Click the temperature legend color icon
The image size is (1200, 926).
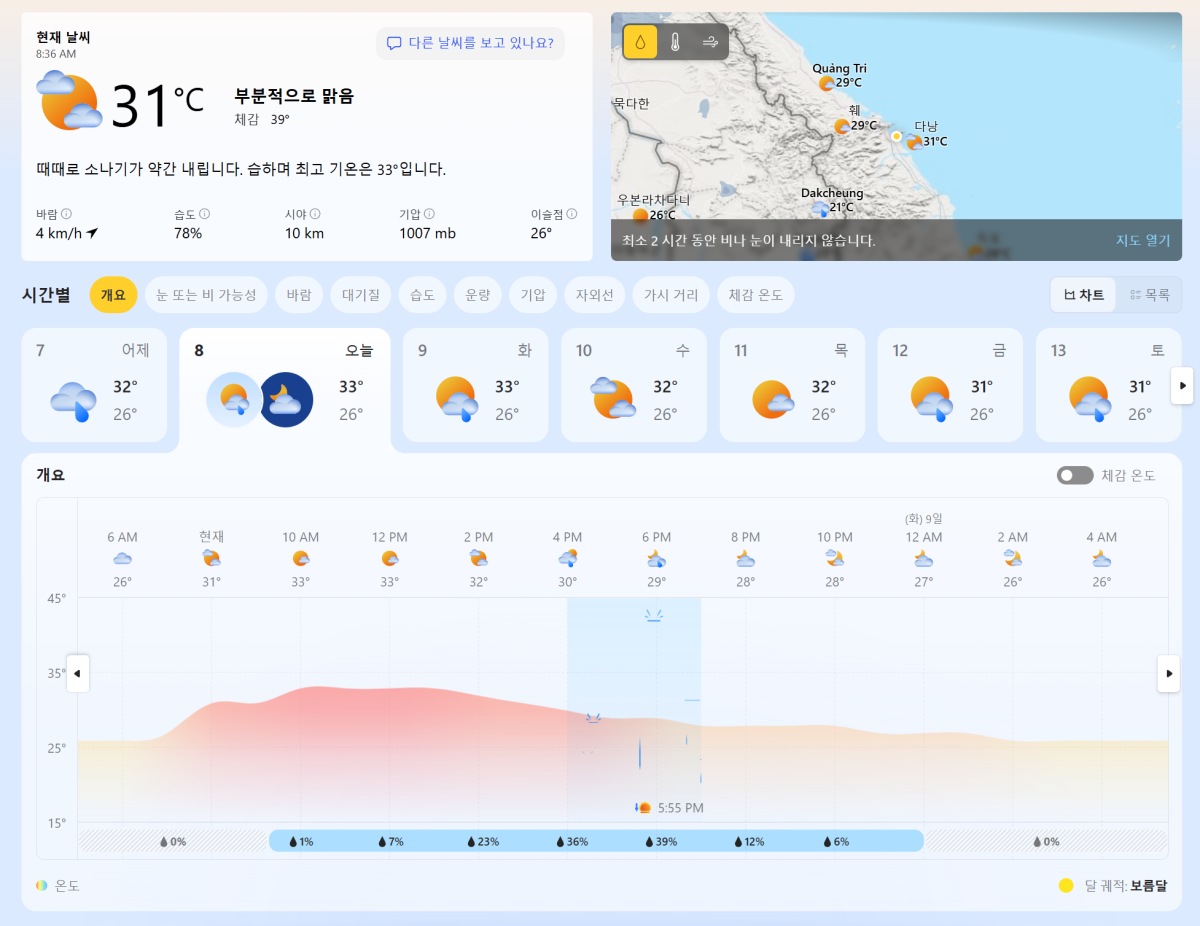[41, 886]
